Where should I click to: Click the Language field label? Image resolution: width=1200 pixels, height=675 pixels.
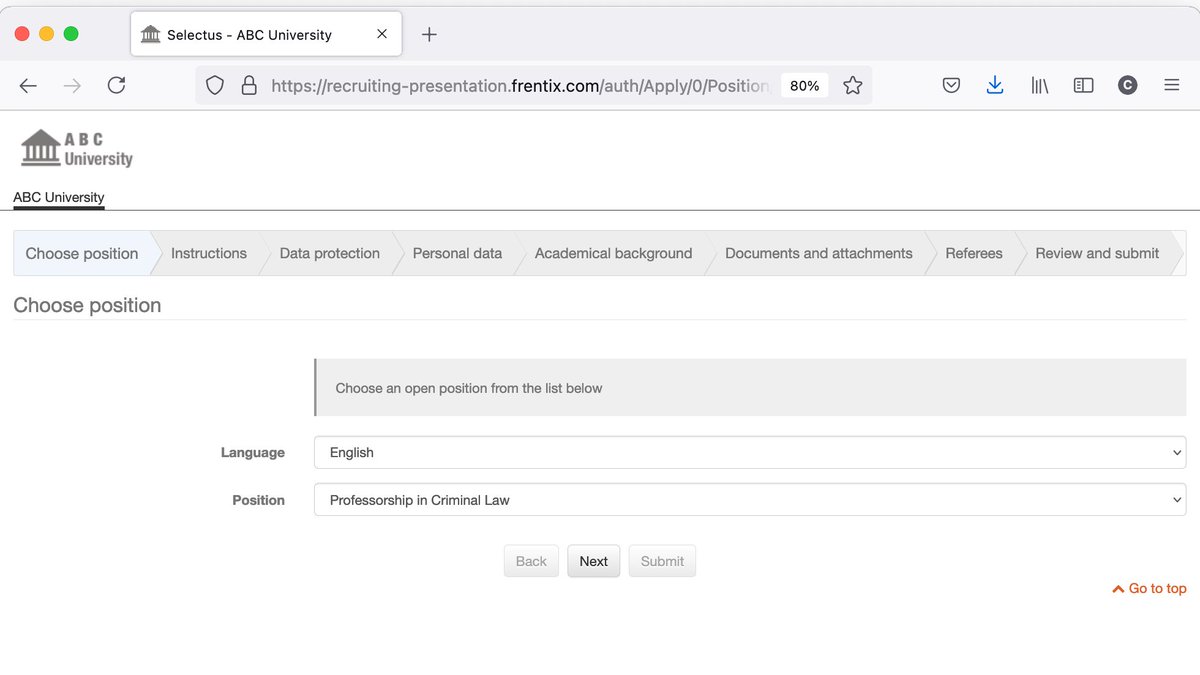pos(253,452)
